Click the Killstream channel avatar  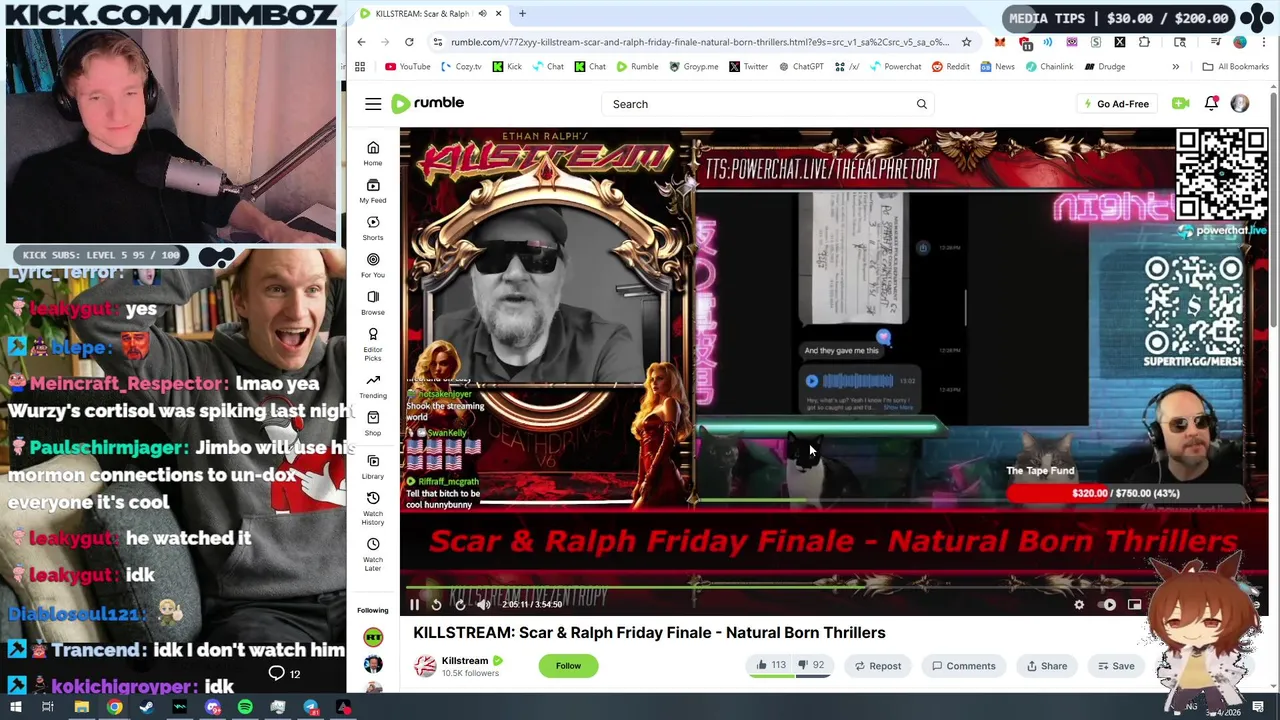tap(425, 666)
